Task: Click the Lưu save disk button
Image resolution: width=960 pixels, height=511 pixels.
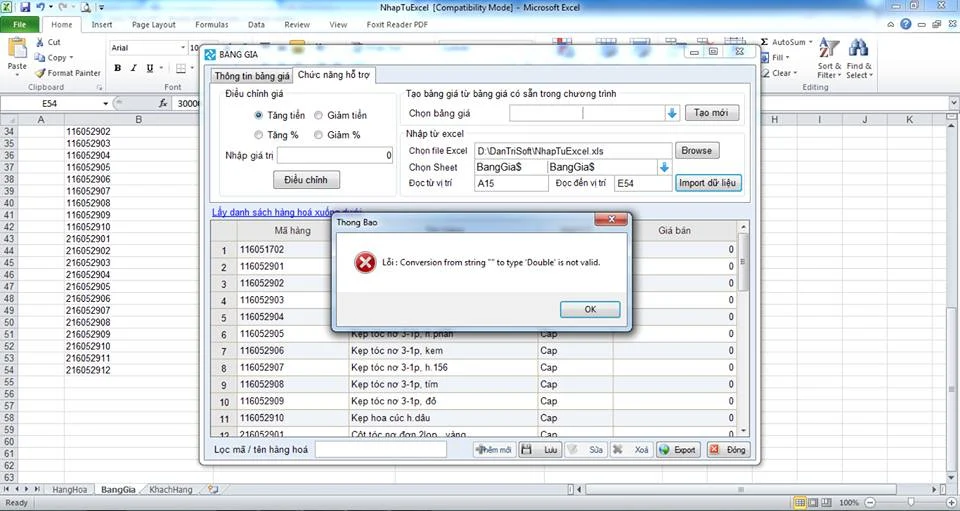Action: click(x=539, y=450)
